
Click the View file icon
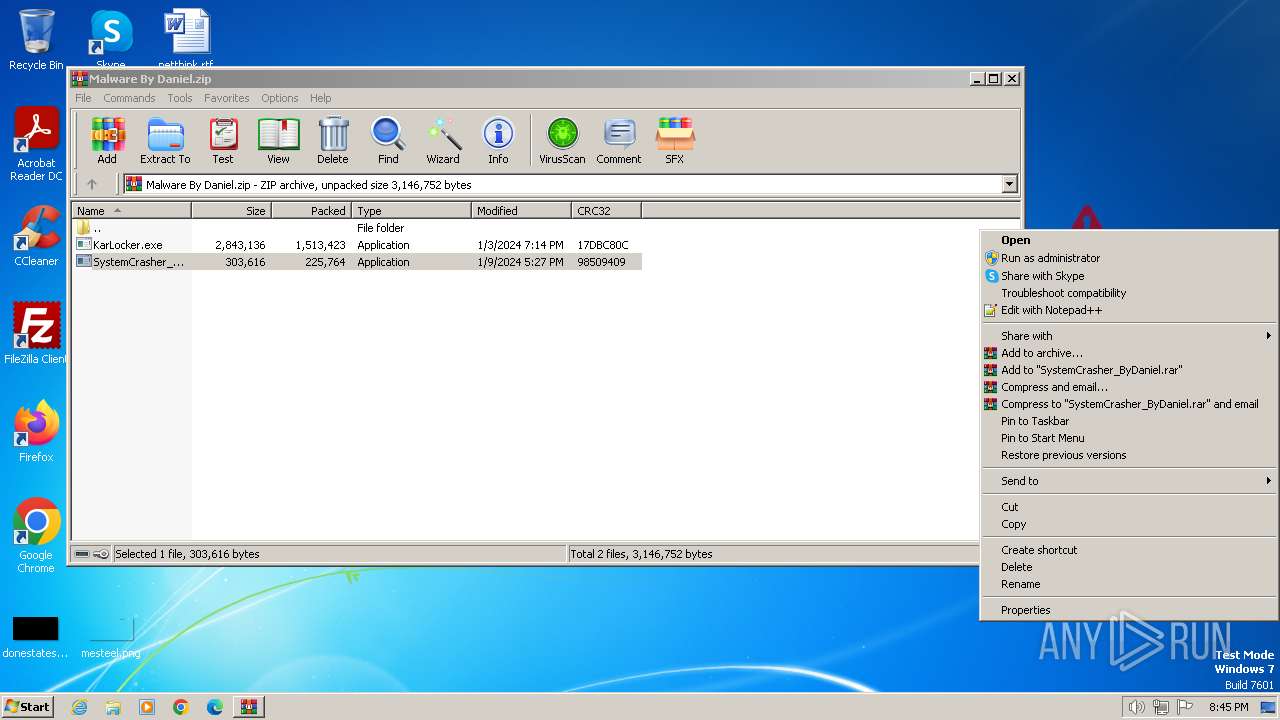[278, 141]
